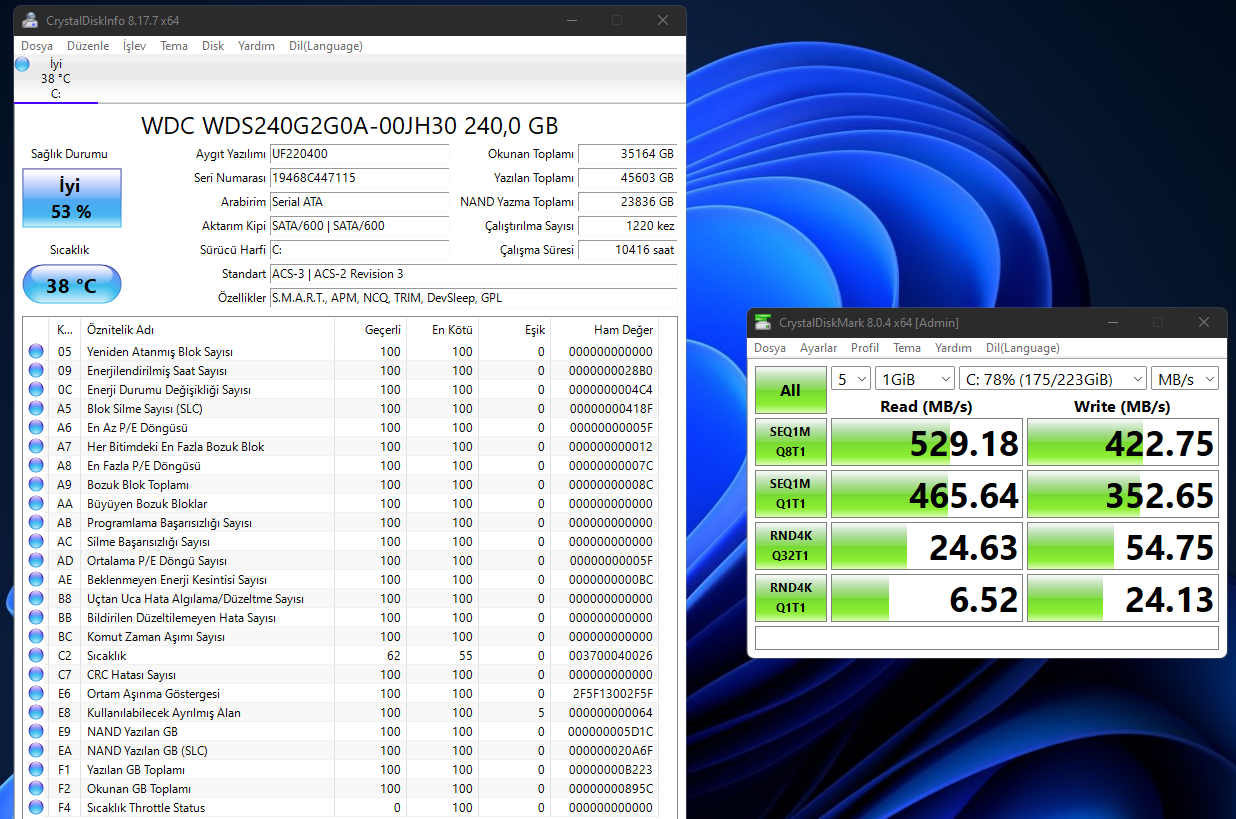Image resolution: width=1236 pixels, height=819 pixels.
Task: Open Dosya menu in CrystalDiskMark
Action: (x=770, y=348)
